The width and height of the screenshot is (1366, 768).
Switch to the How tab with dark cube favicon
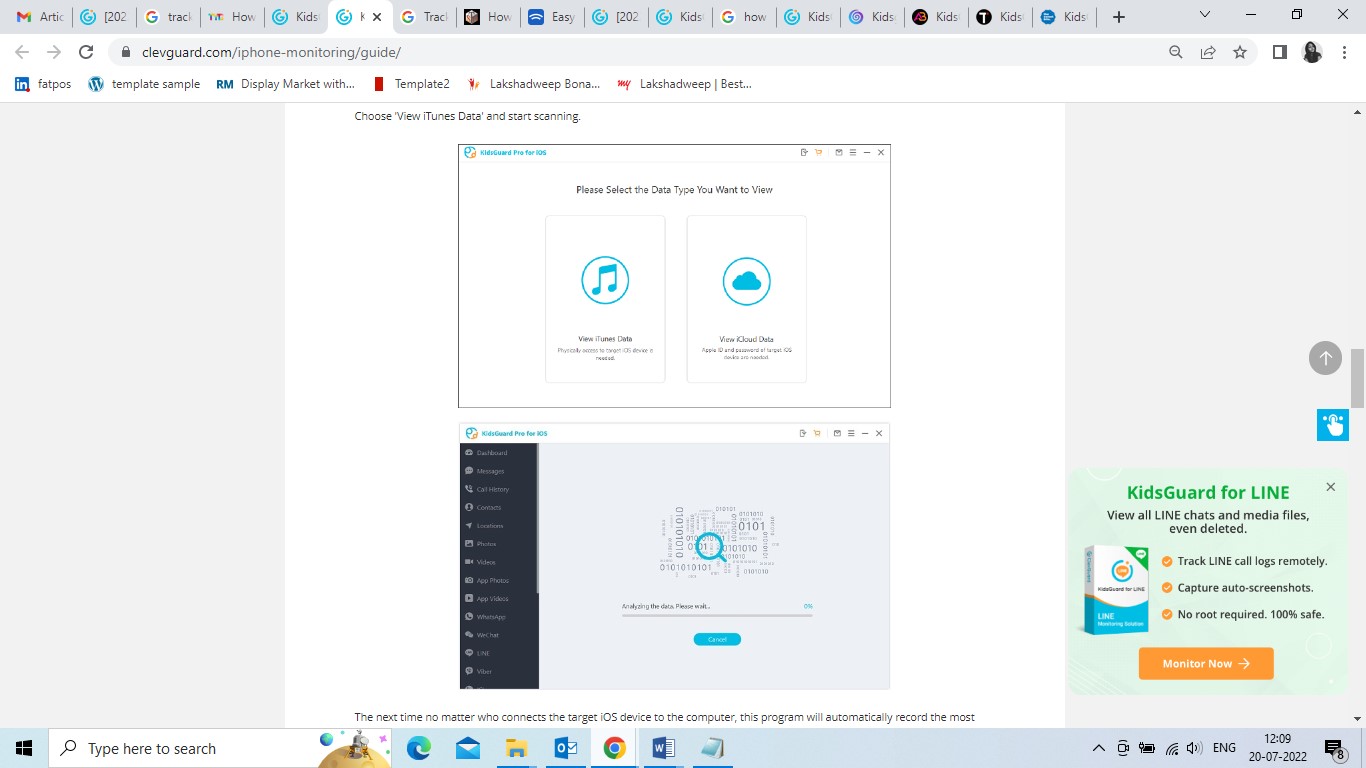488,17
